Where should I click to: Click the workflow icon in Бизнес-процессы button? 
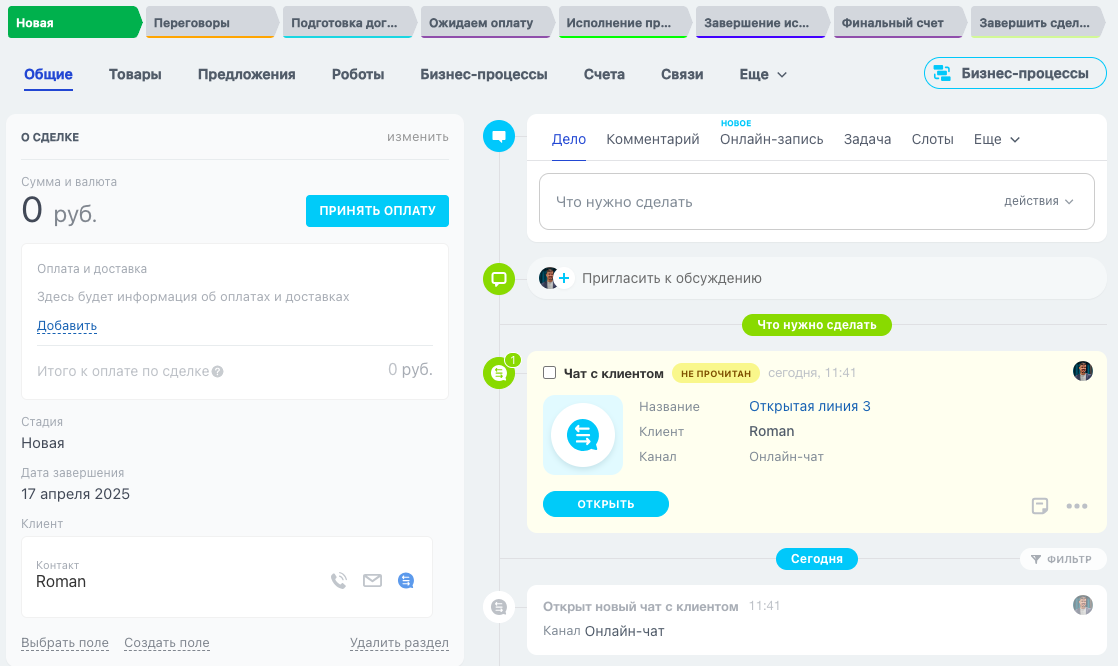[x=943, y=73]
